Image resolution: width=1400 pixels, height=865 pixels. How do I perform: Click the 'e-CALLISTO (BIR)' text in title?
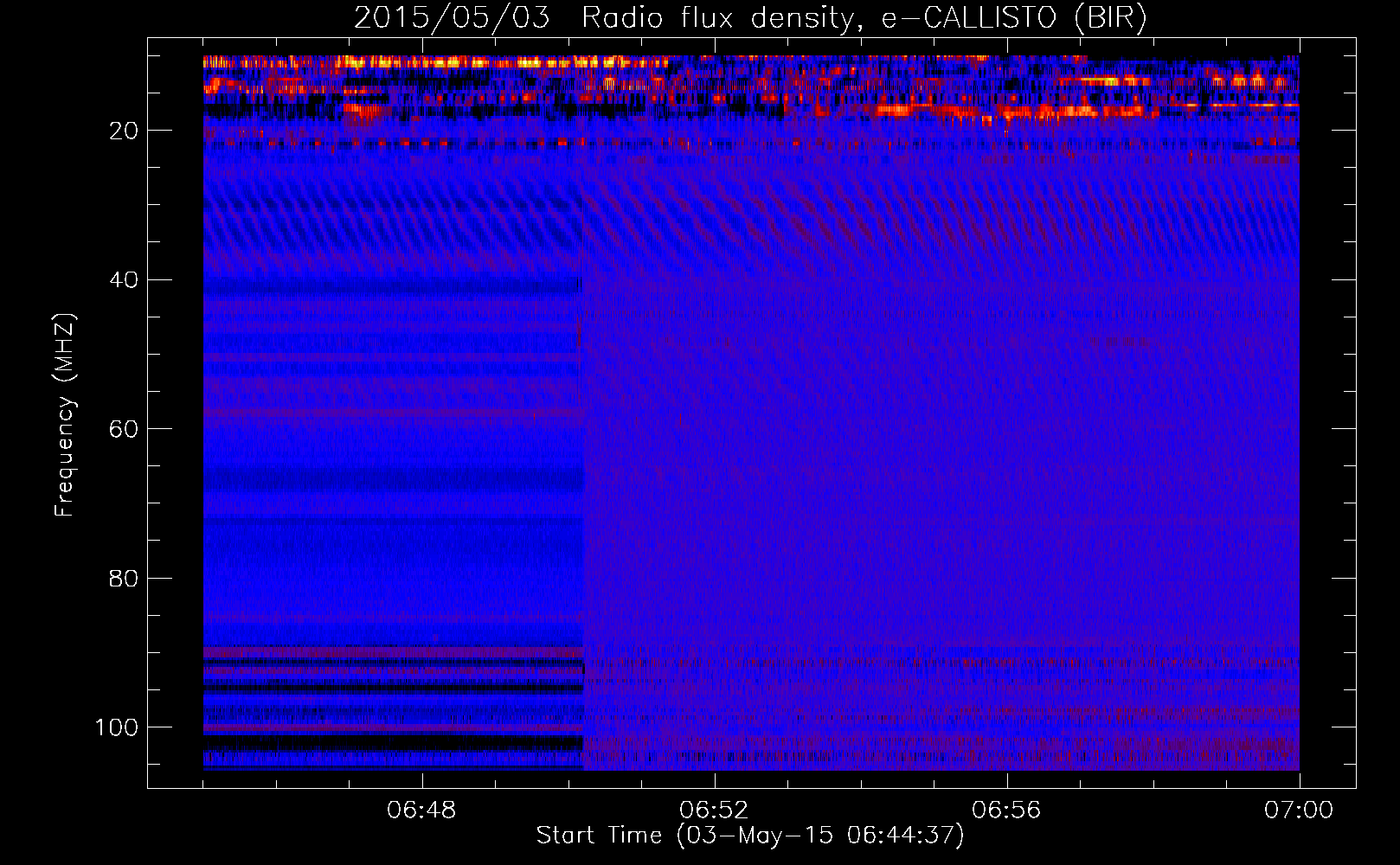pos(1013,18)
